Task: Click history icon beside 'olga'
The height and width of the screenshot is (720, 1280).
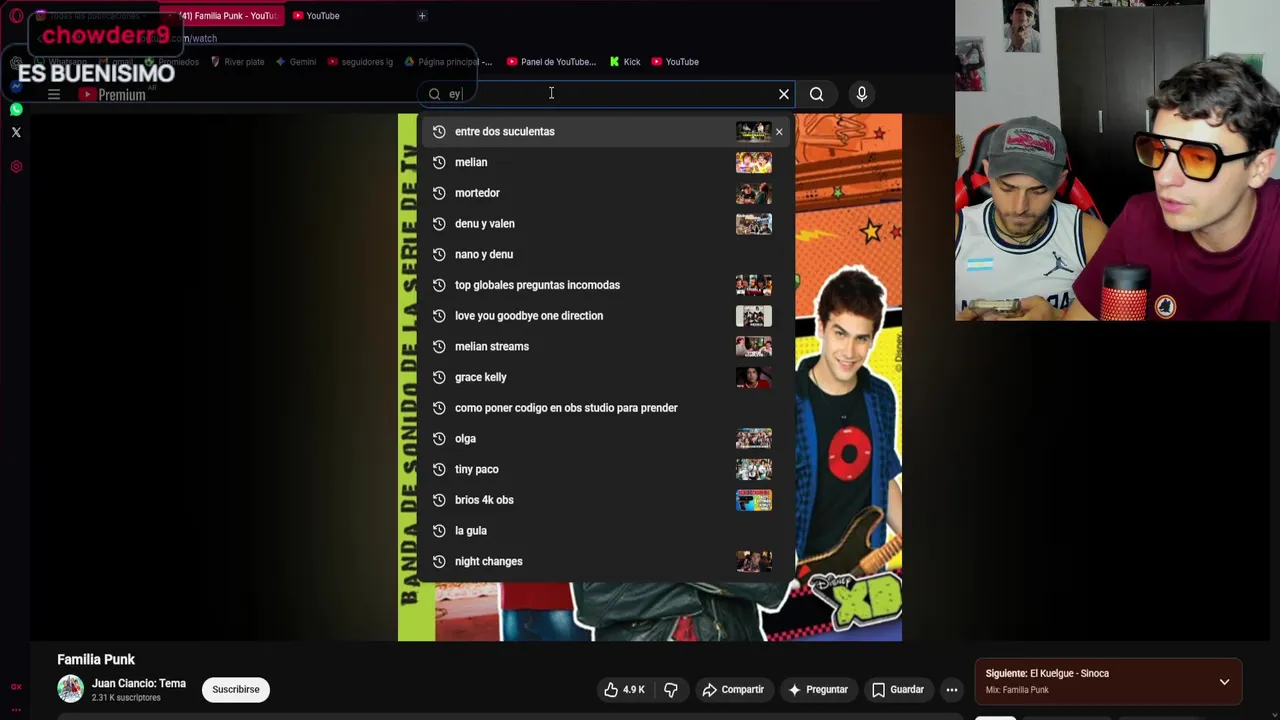Action: pos(439,438)
